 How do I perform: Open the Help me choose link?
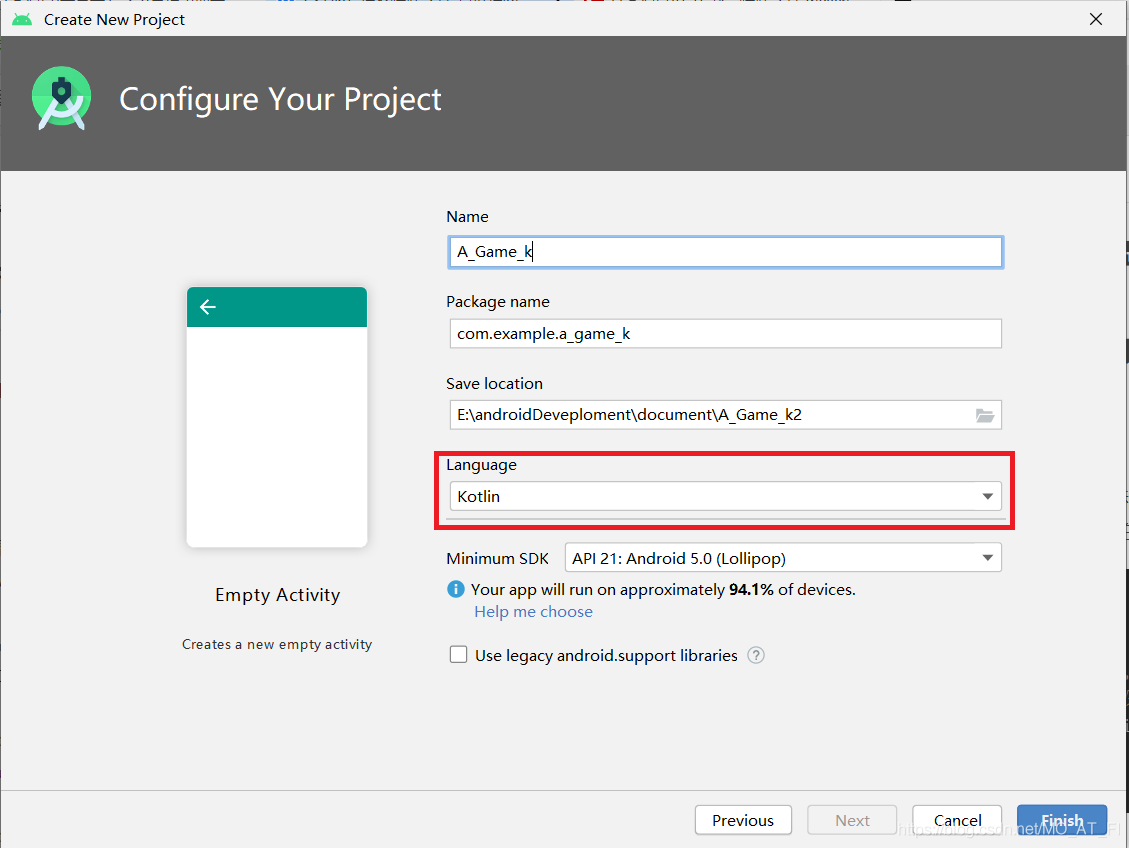534,611
